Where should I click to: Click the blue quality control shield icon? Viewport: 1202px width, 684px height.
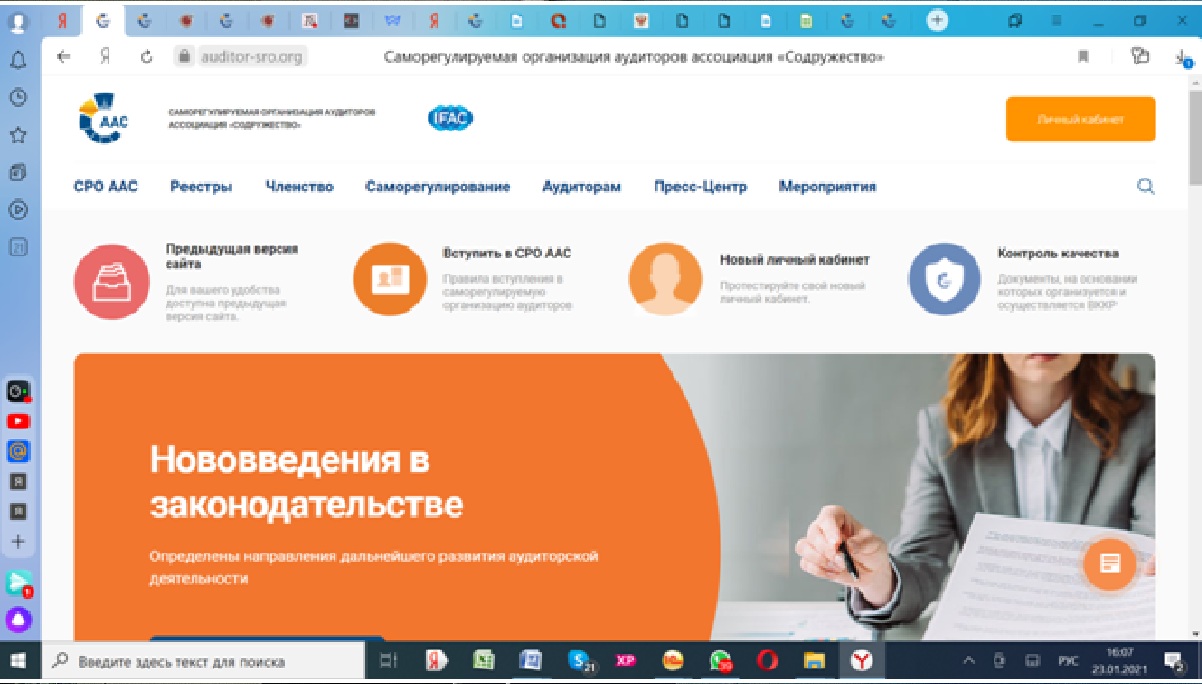click(944, 279)
